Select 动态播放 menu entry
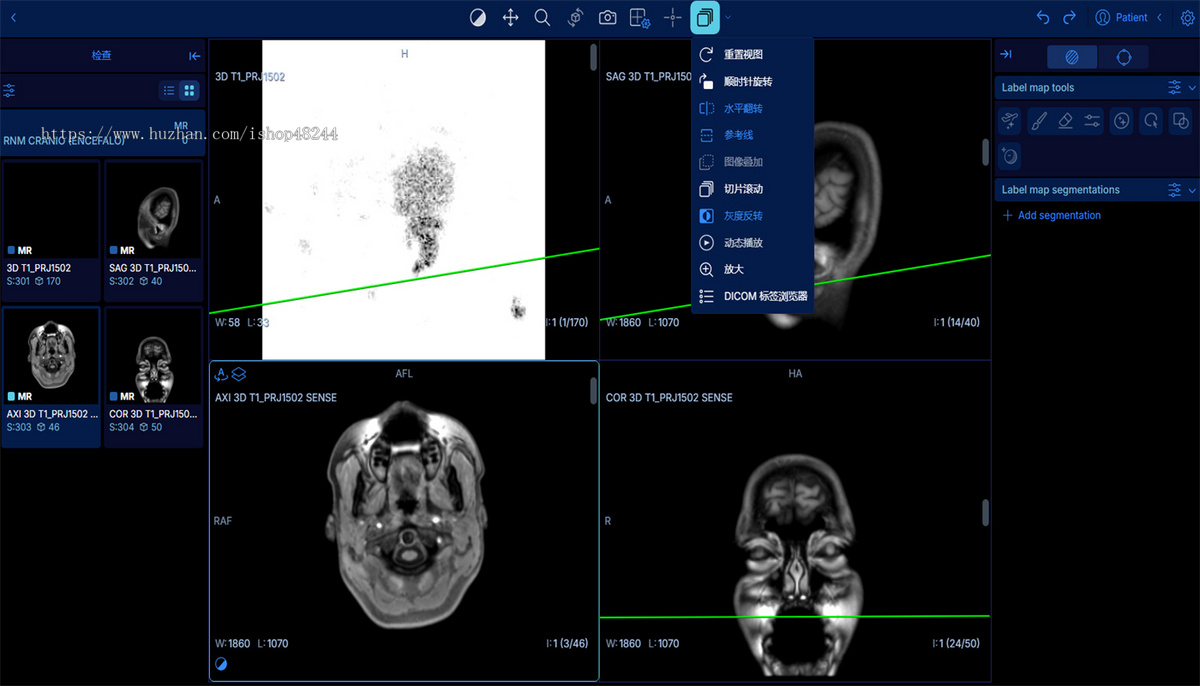The image size is (1200, 686). point(752,243)
